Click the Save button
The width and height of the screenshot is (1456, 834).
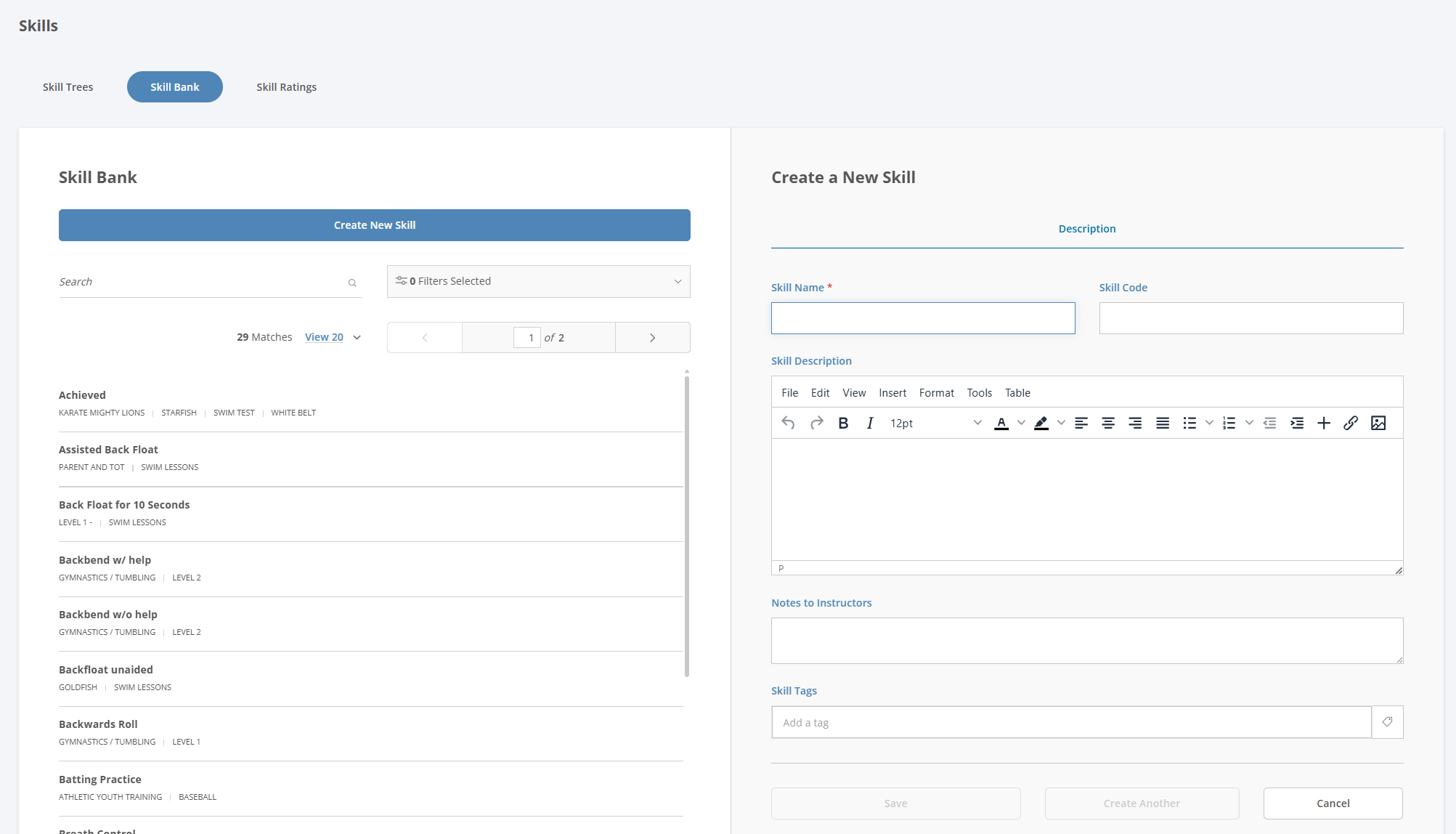point(896,803)
